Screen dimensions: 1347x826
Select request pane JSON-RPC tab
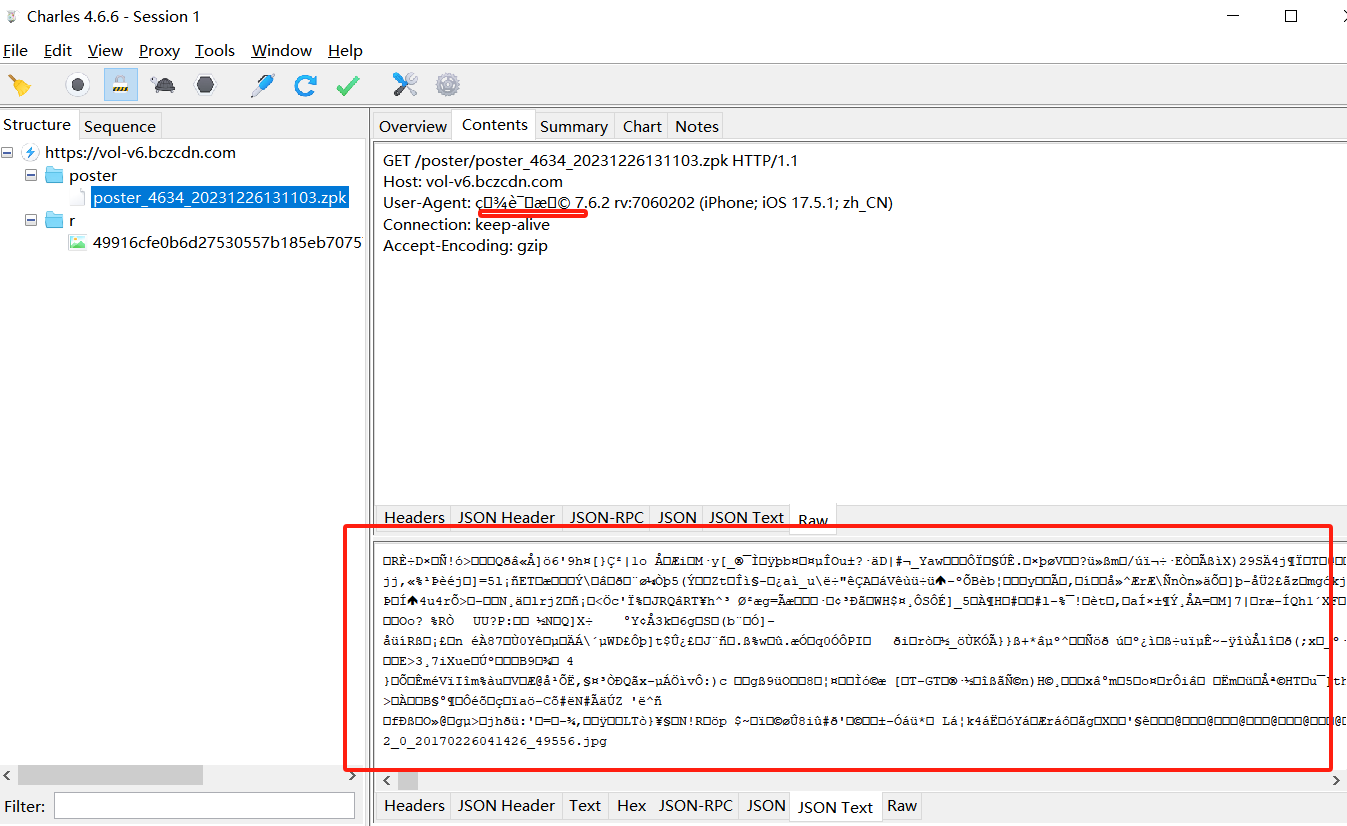607,517
